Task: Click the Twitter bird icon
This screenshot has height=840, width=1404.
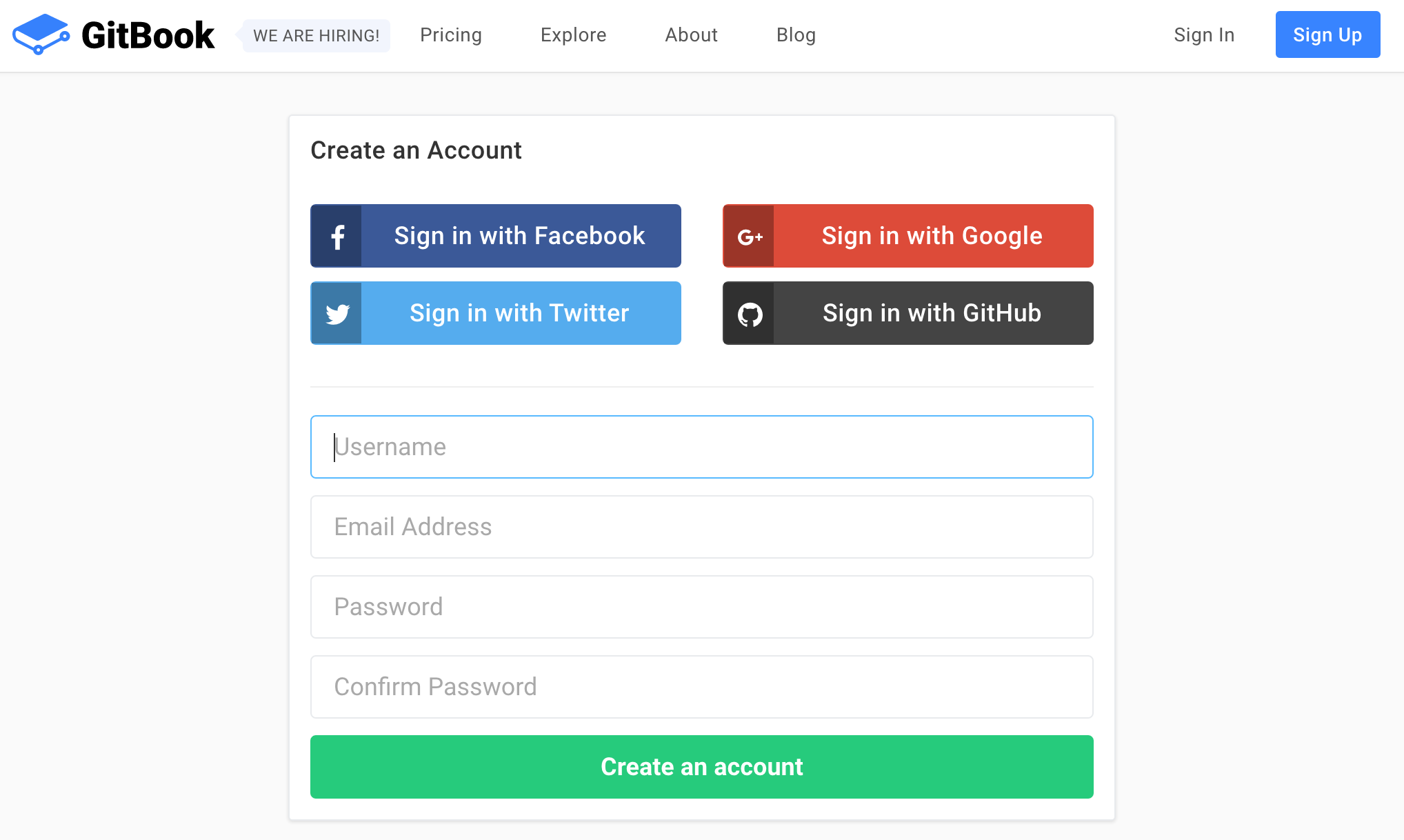Action: [x=337, y=312]
